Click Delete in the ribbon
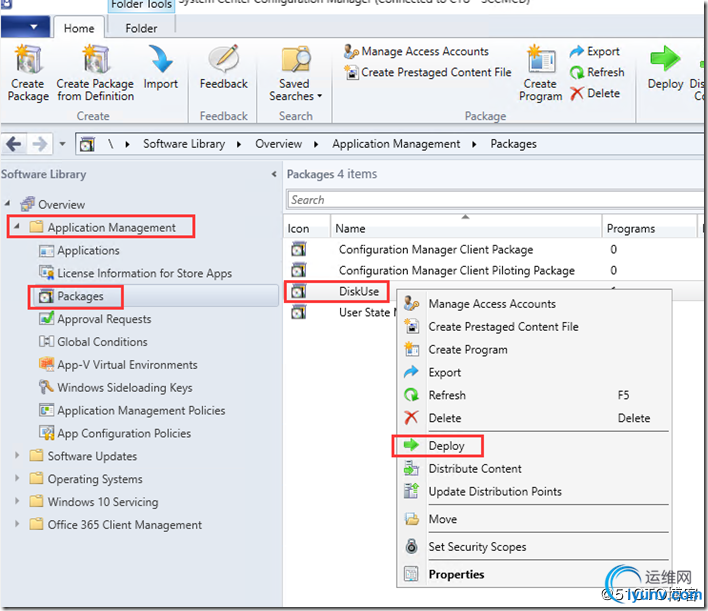708x611 pixels. [595, 93]
